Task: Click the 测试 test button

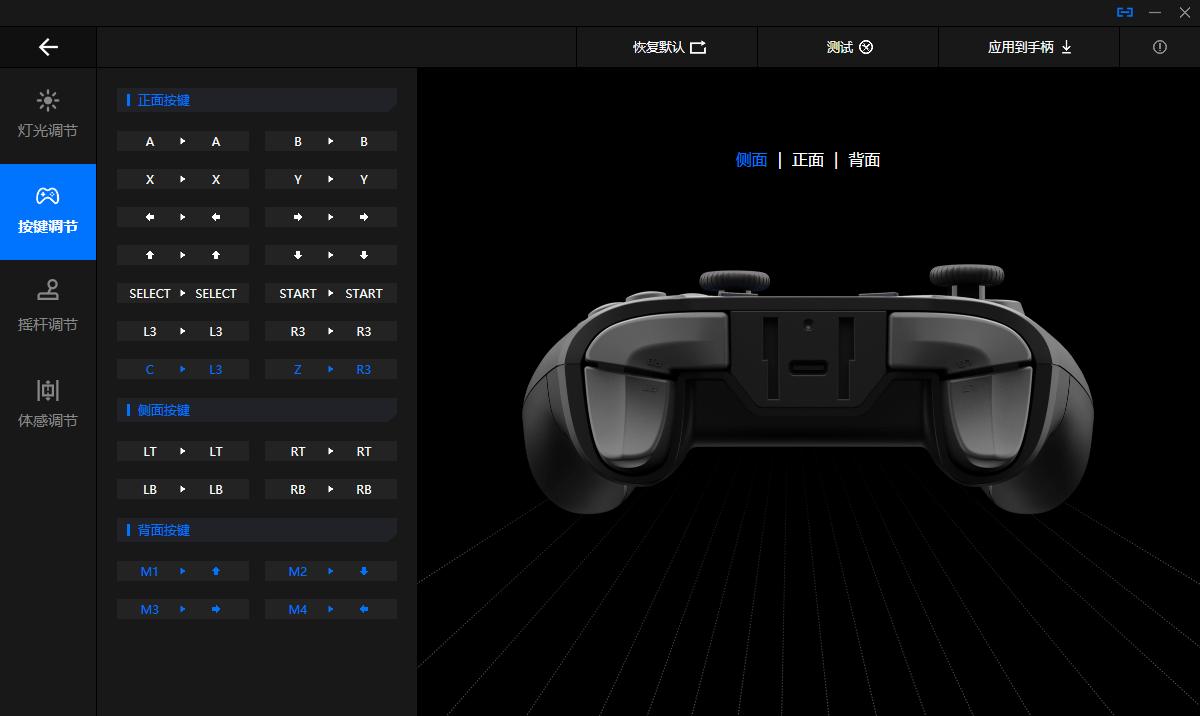Action: point(848,47)
